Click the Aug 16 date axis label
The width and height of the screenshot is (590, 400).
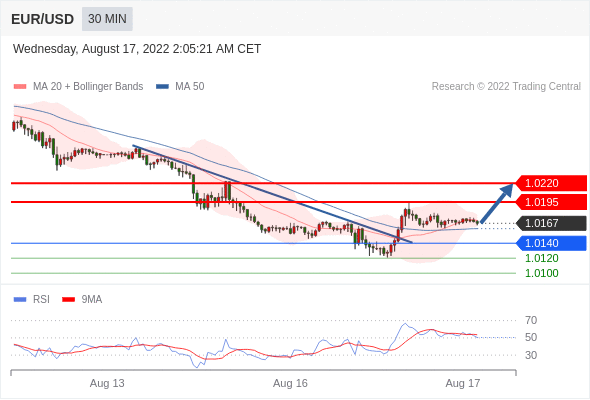pos(290,383)
